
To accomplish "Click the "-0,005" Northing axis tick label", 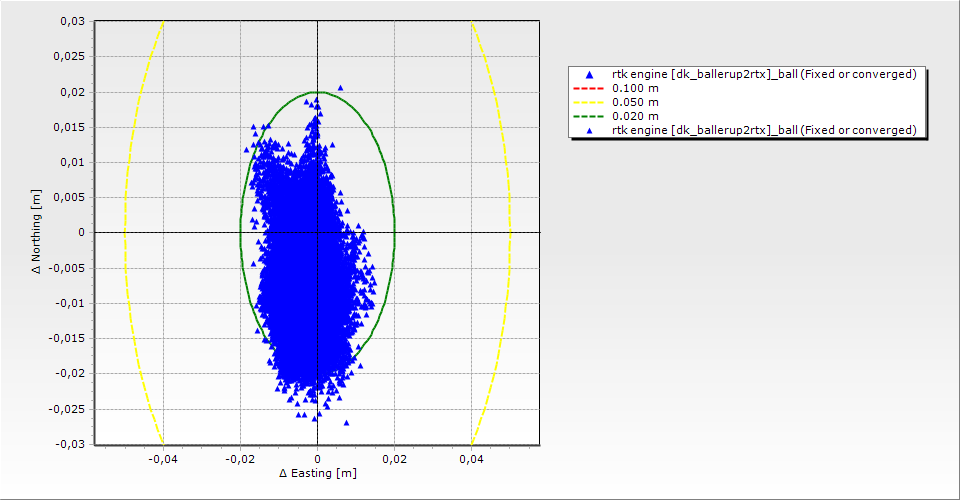I will tap(67, 268).
